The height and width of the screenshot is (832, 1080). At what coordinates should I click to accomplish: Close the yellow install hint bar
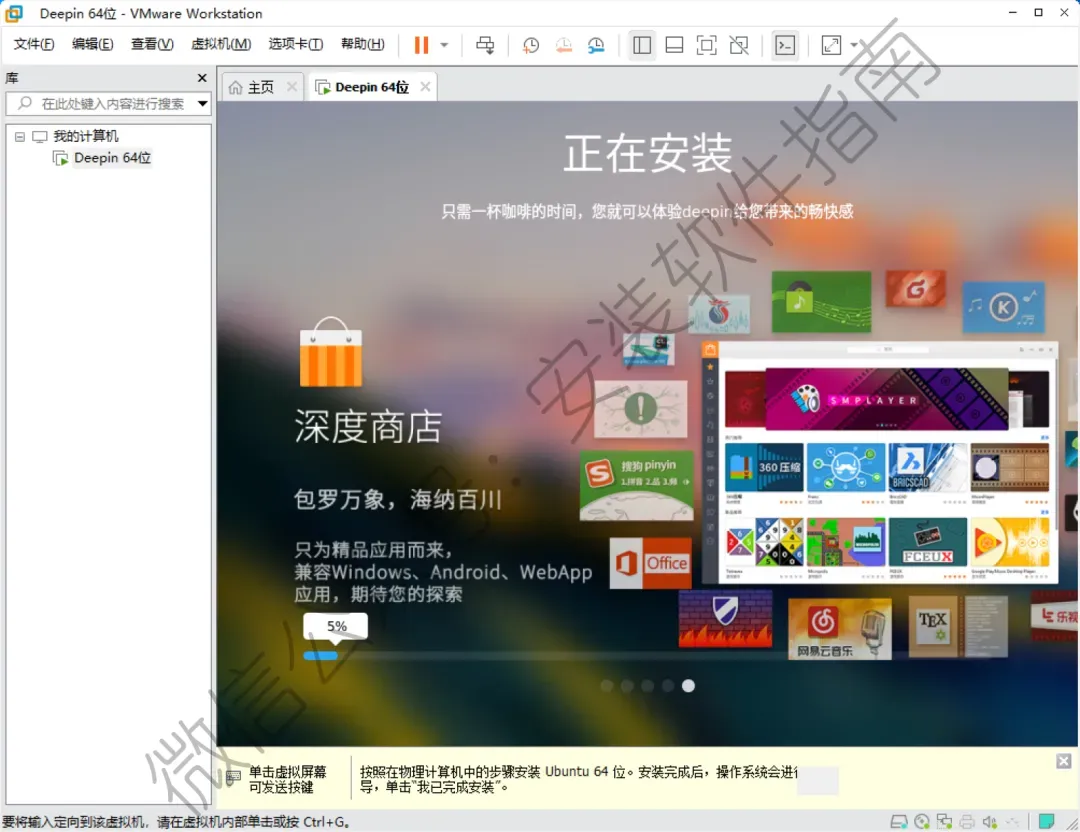1063,761
